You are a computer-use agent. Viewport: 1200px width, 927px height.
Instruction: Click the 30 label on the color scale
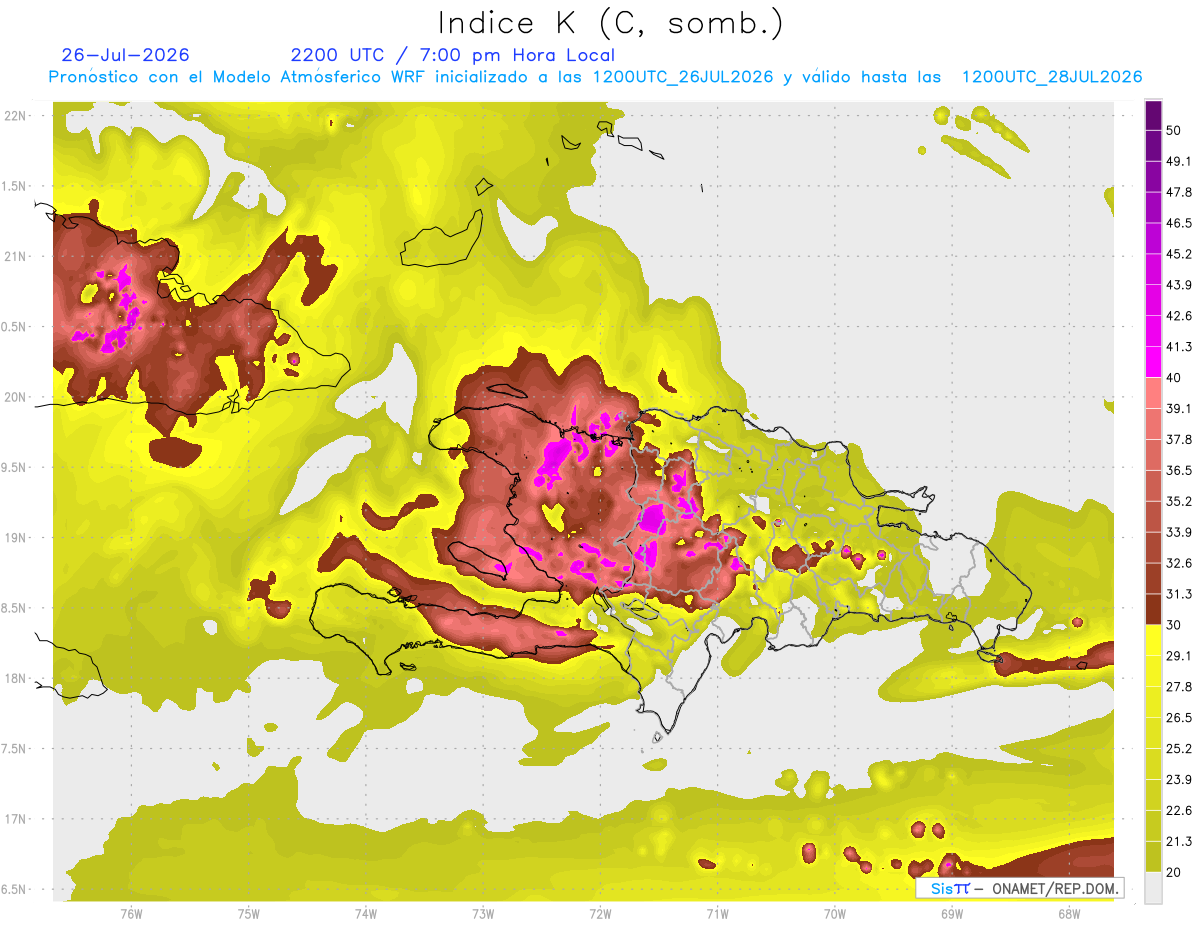tap(1173, 625)
